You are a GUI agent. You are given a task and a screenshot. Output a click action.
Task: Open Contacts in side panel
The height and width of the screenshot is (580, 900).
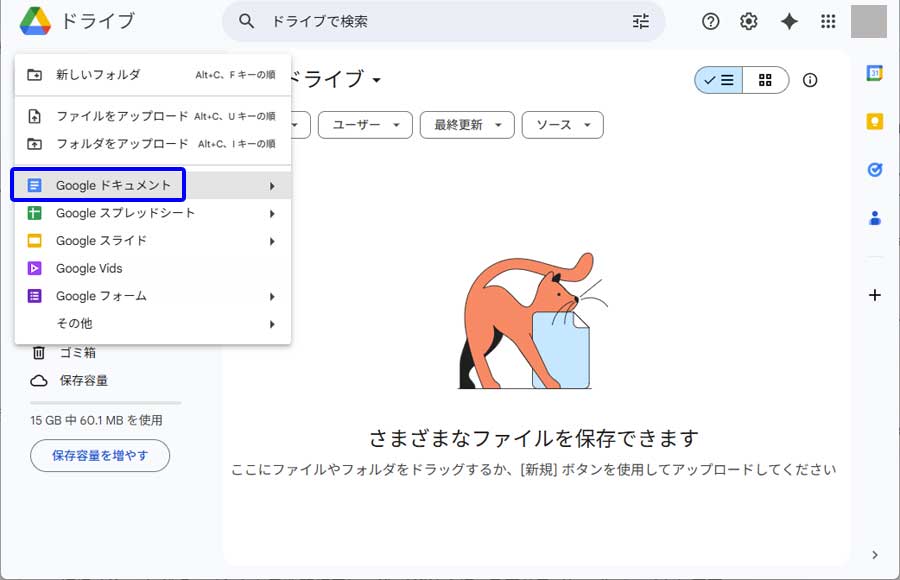(x=874, y=217)
